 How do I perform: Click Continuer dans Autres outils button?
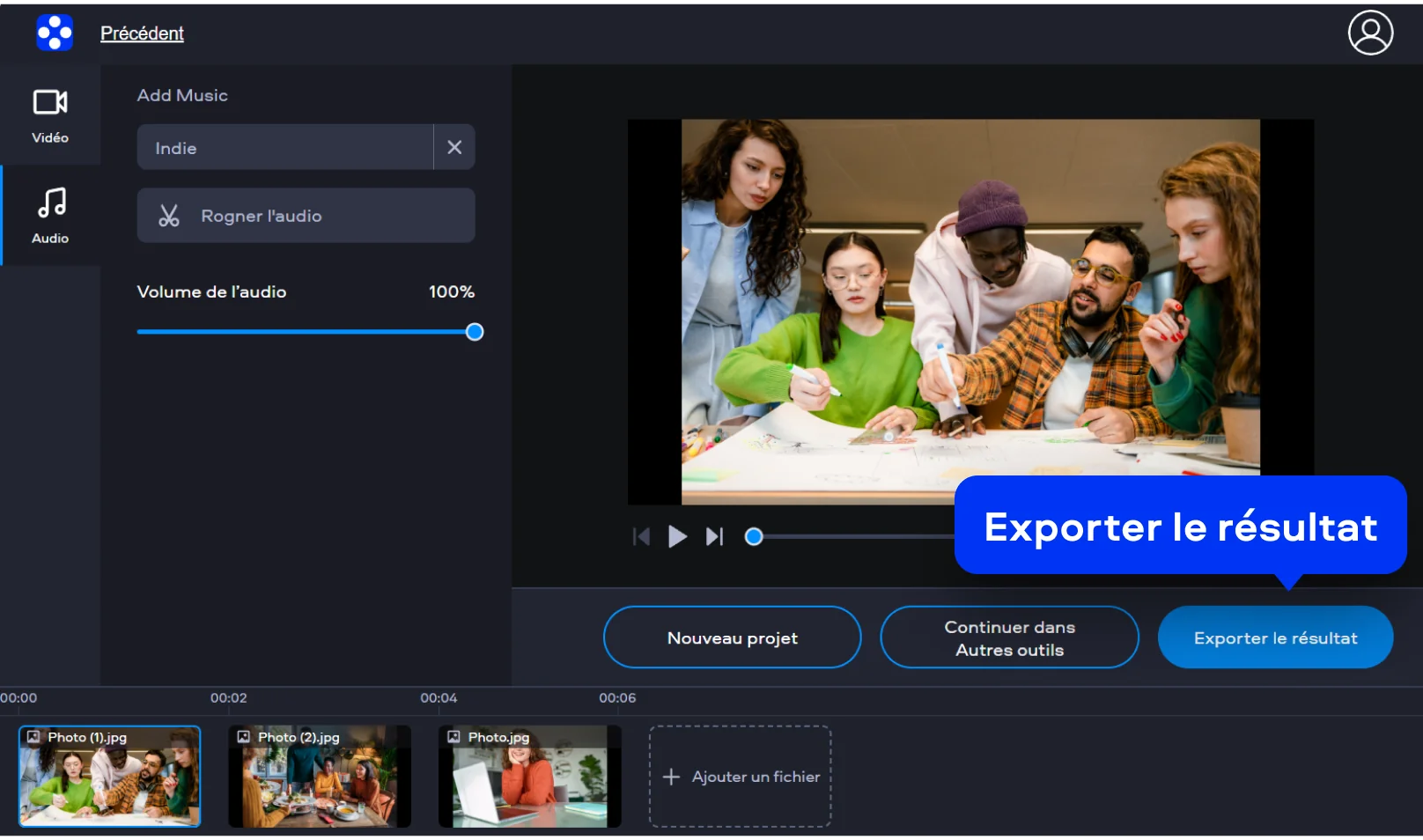point(1009,637)
